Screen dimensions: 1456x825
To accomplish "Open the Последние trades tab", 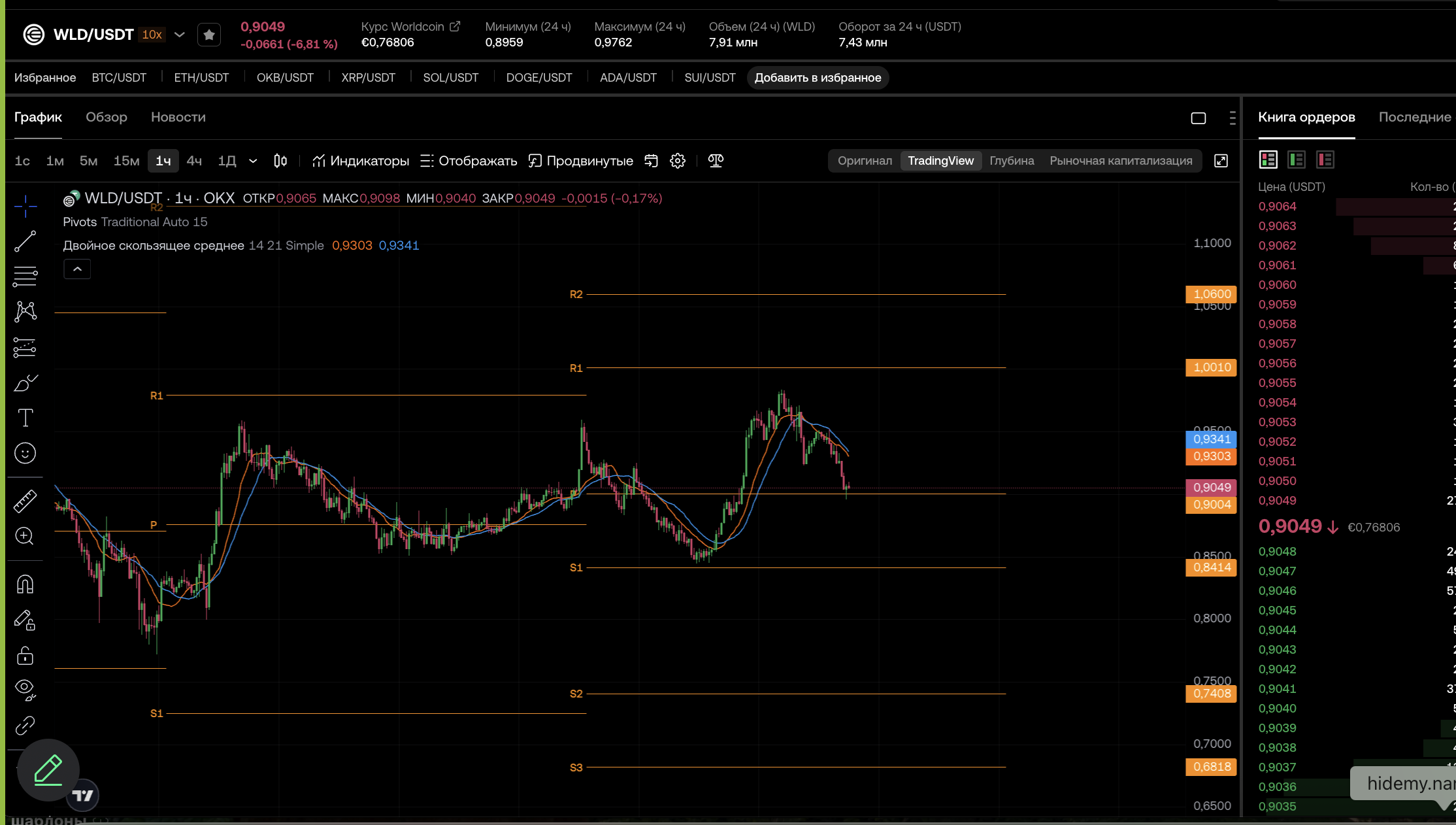I will pyautogui.click(x=1415, y=117).
